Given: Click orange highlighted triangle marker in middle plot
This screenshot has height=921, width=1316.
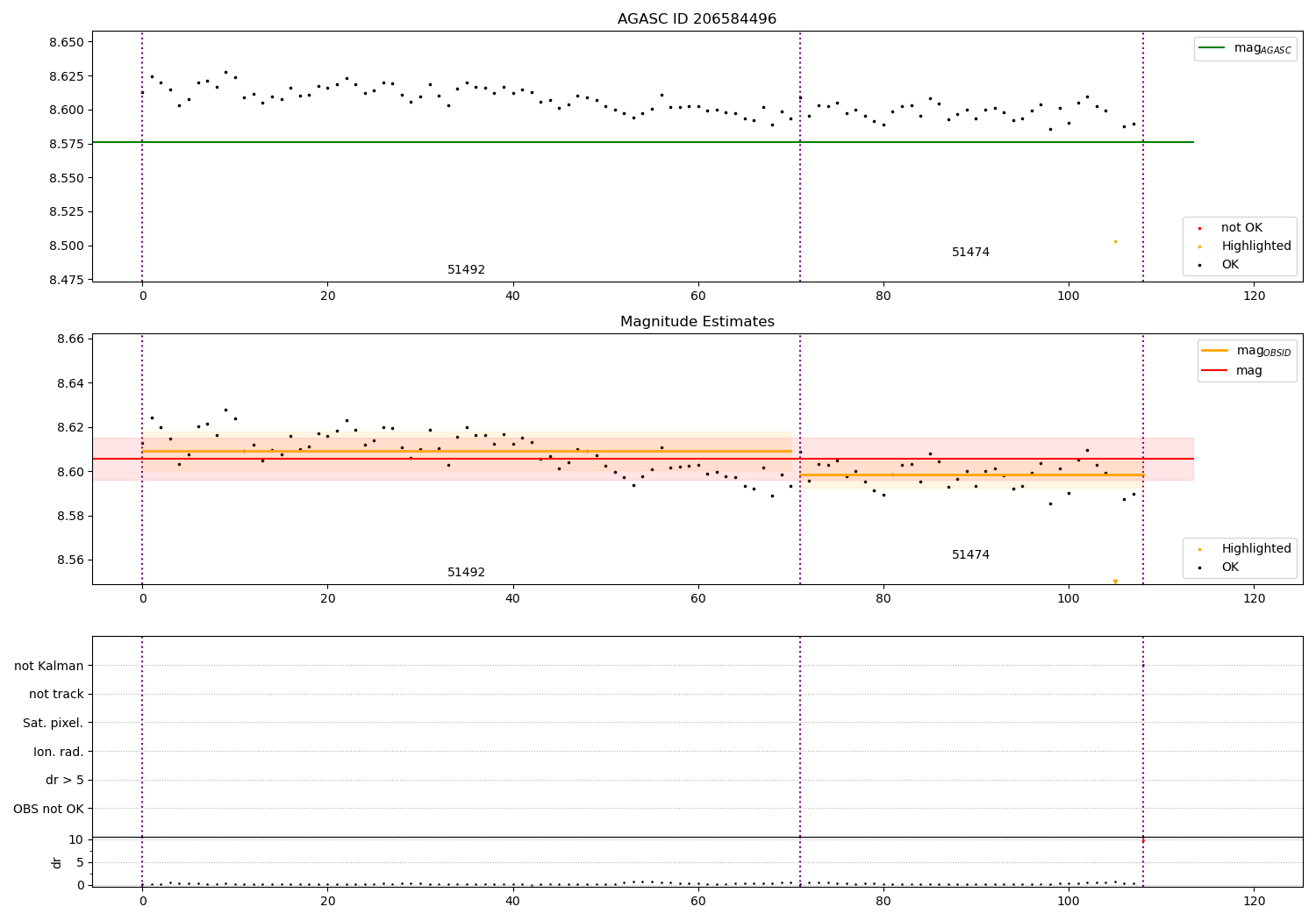Looking at the screenshot, I should [1115, 582].
